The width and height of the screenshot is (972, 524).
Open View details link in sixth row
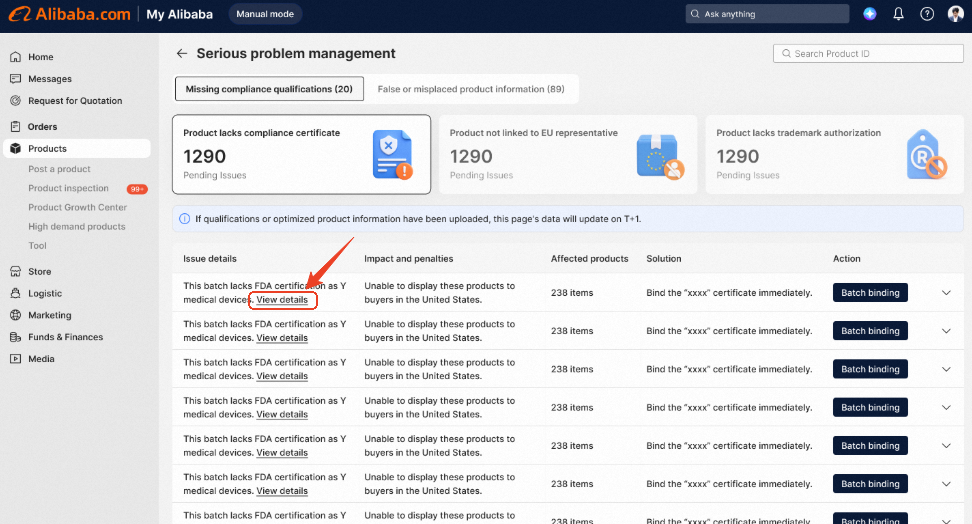(282, 491)
